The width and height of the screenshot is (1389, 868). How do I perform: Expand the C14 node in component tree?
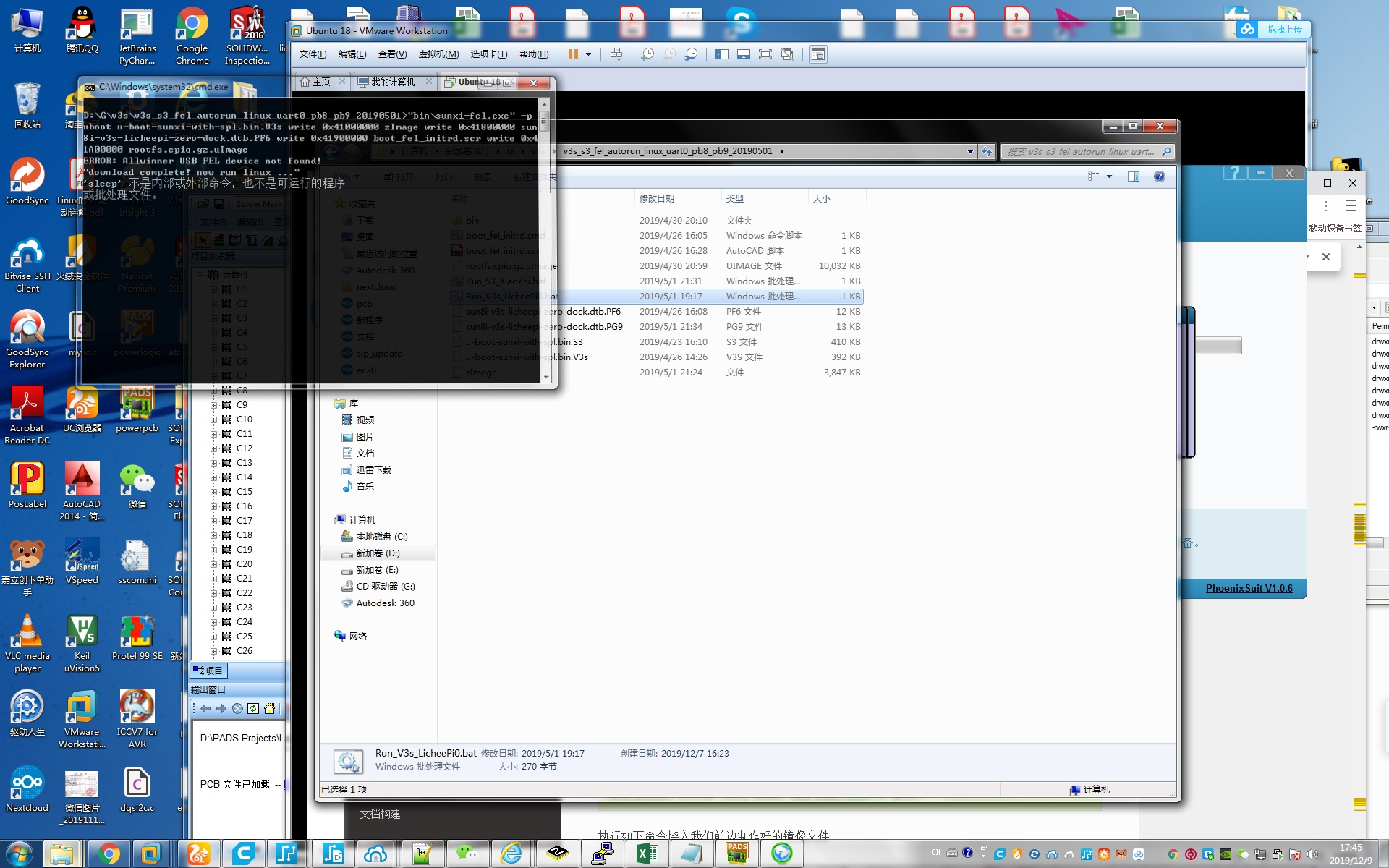[x=213, y=477]
